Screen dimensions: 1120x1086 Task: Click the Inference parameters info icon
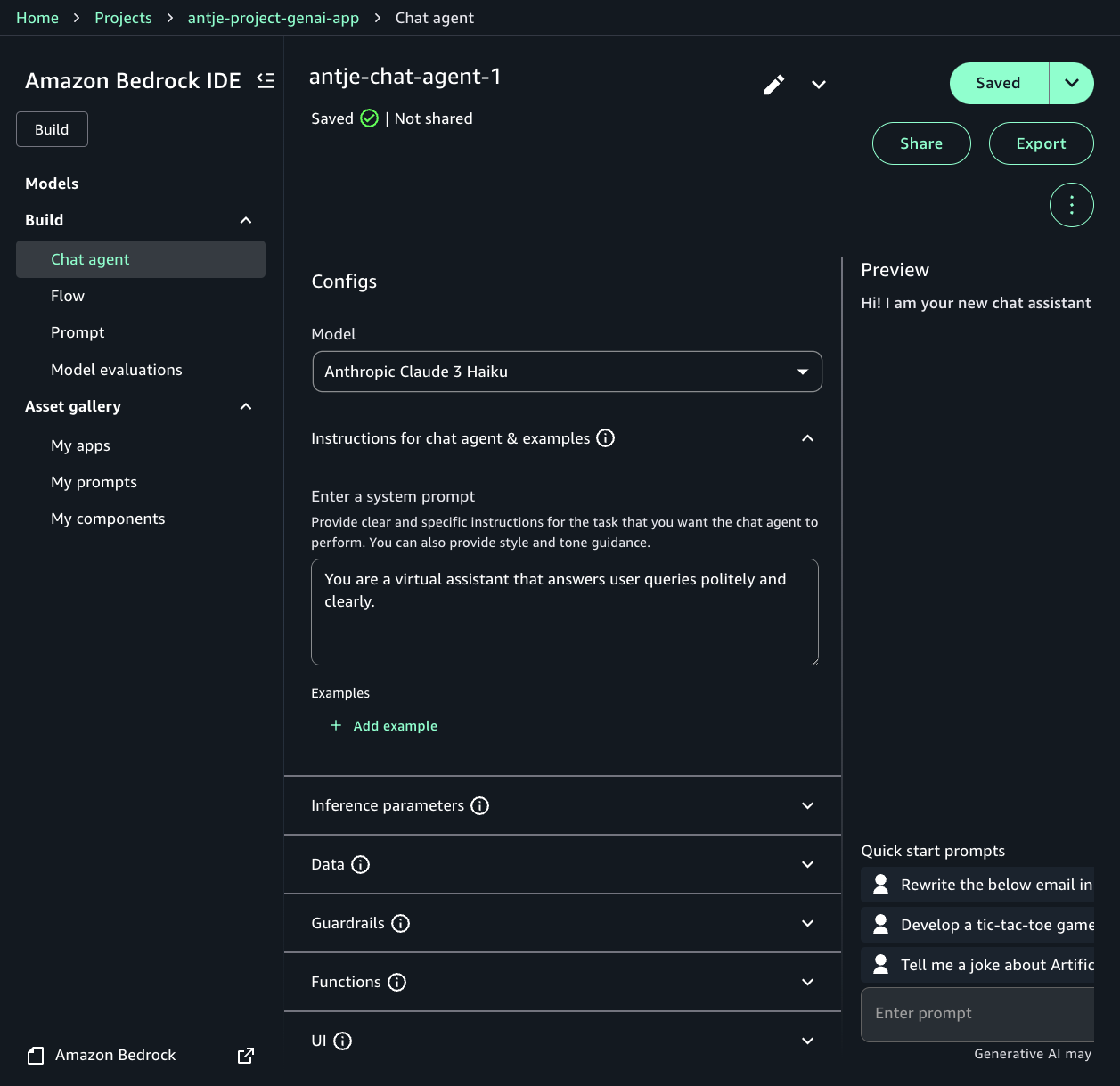480,806
